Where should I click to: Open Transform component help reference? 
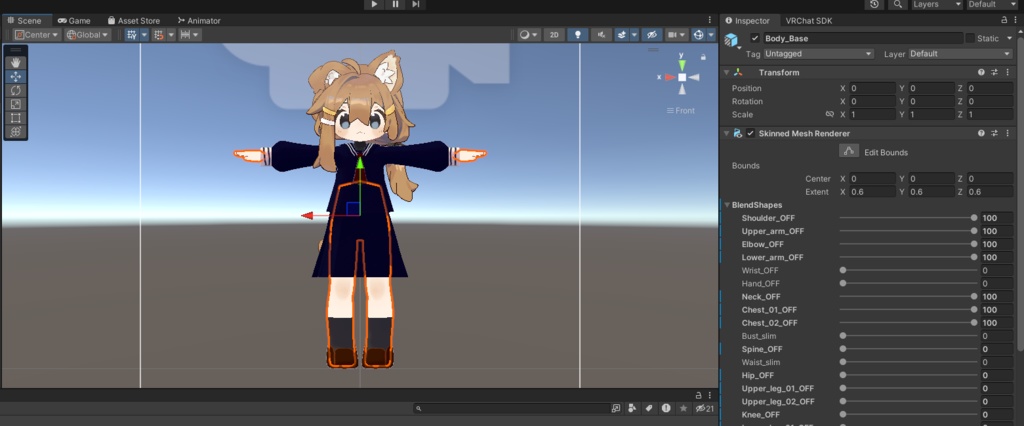point(981,73)
